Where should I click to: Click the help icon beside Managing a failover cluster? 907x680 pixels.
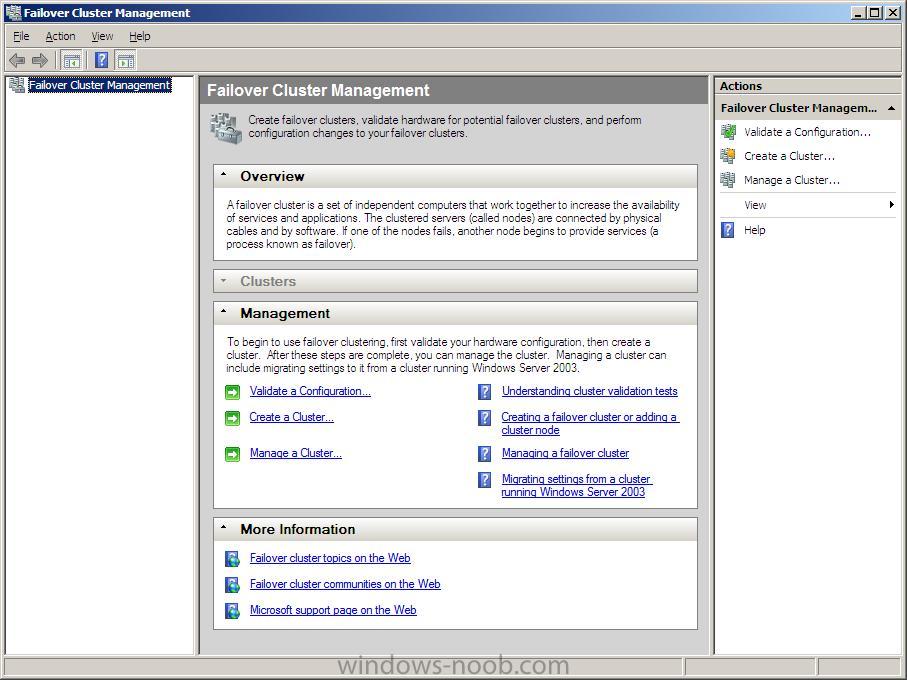(485, 454)
